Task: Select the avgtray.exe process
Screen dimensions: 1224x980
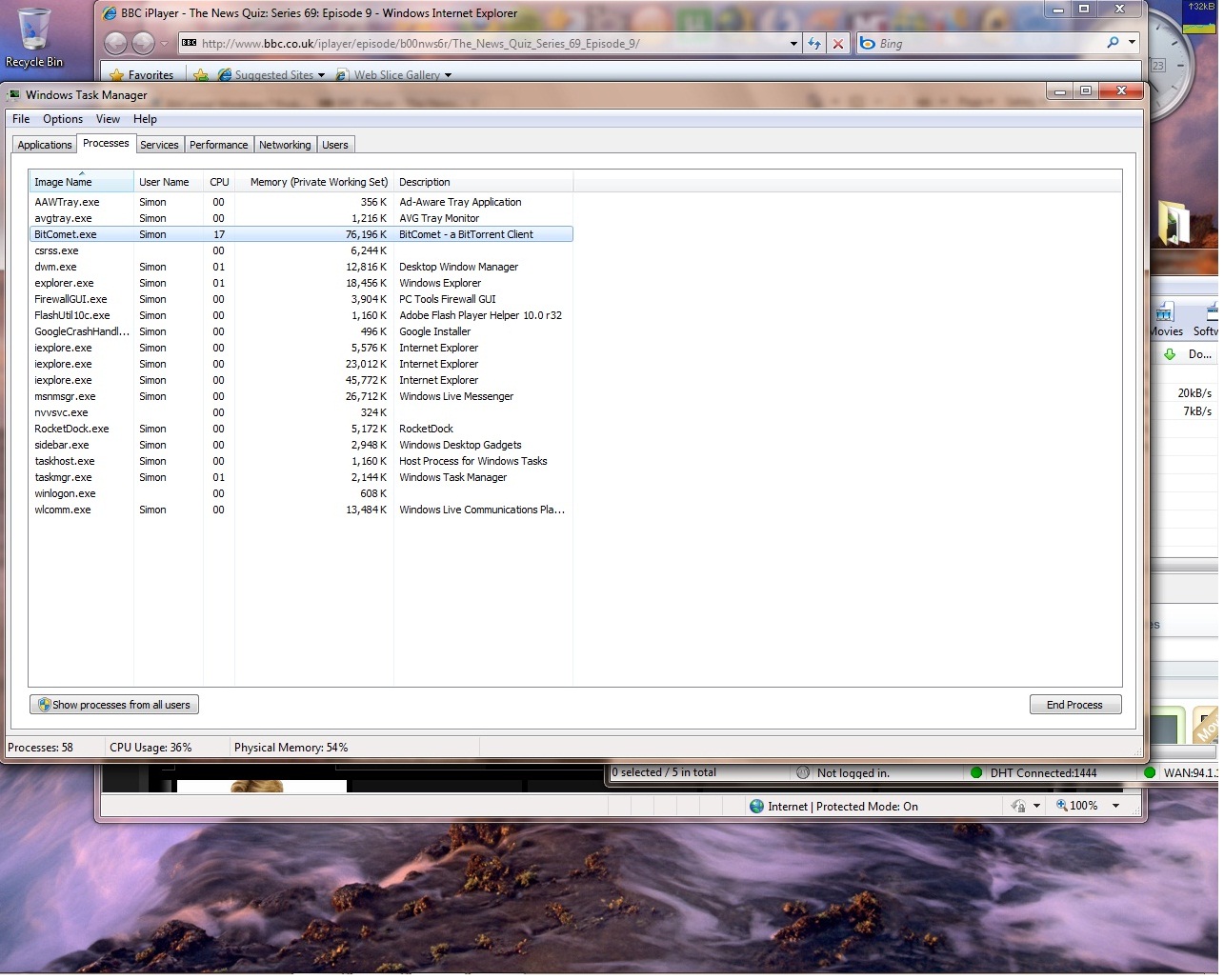Action: (x=301, y=218)
